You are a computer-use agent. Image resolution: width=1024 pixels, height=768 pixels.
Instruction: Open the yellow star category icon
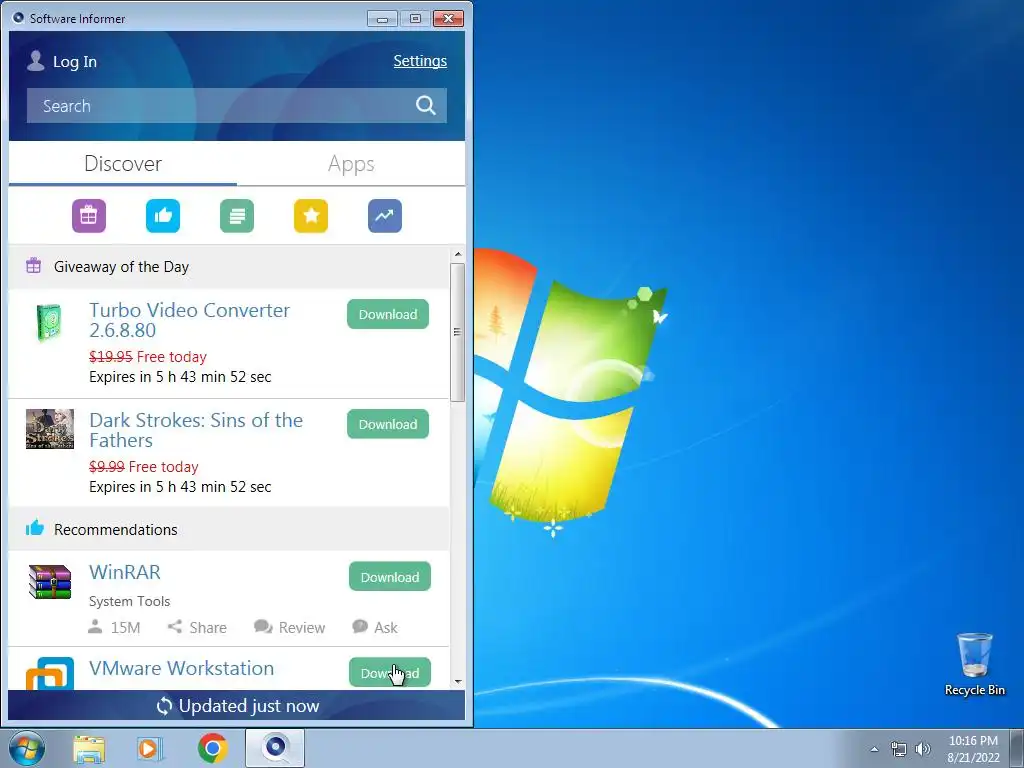tap(311, 216)
